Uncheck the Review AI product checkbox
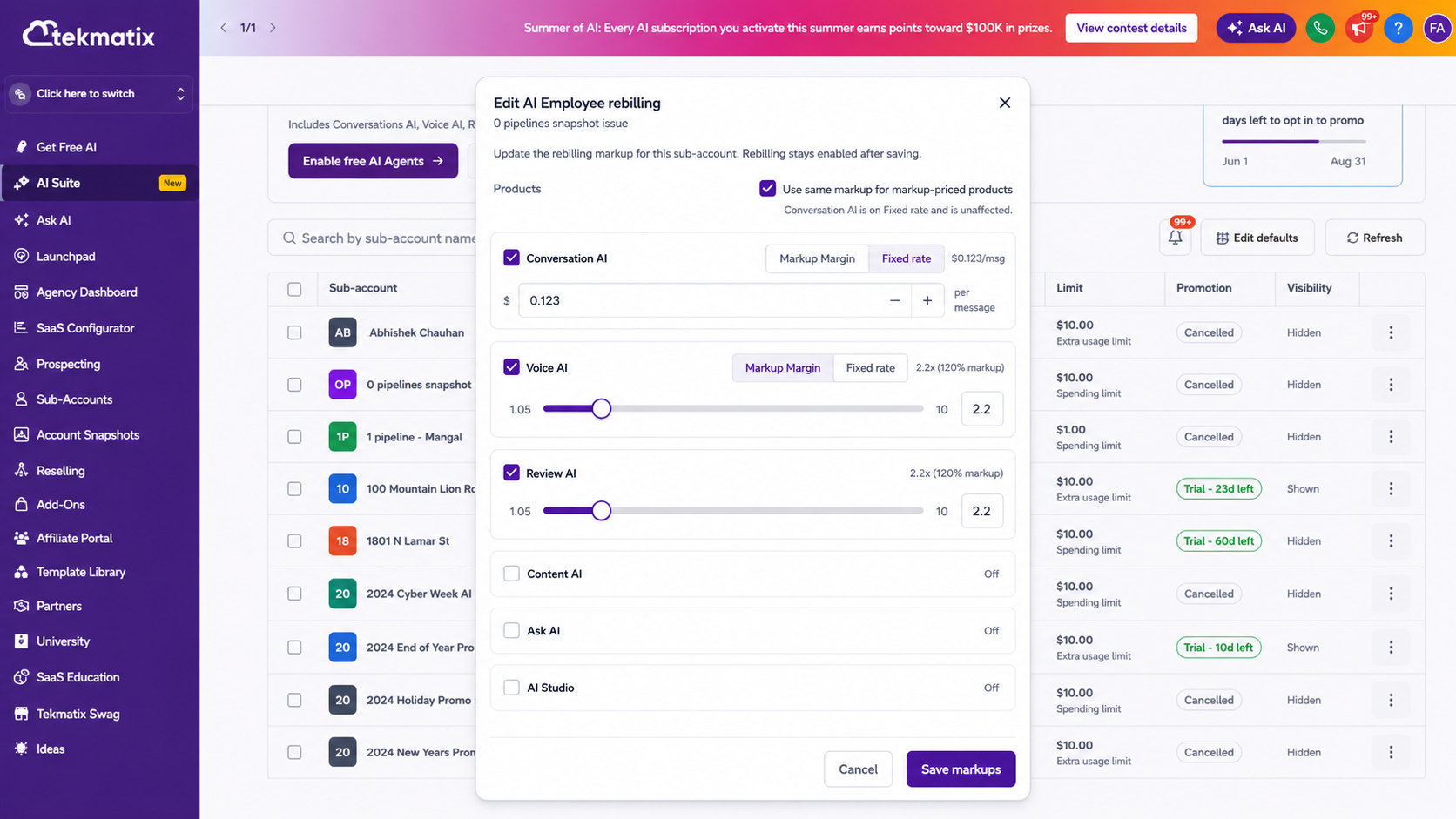This screenshot has height=819, width=1456. coord(511,473)
